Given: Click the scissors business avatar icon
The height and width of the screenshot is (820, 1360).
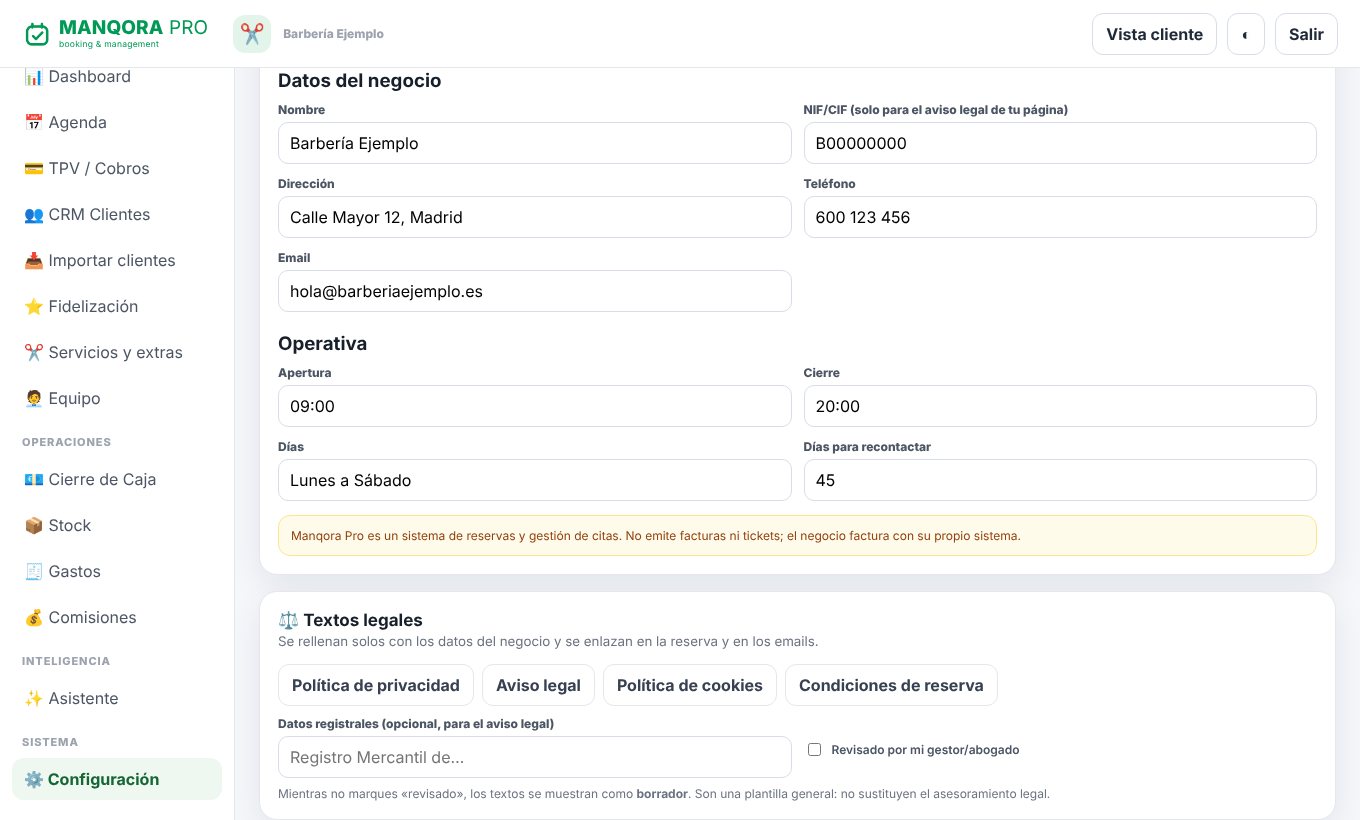Looking at the screenshot, I should [x=252, y=34].
